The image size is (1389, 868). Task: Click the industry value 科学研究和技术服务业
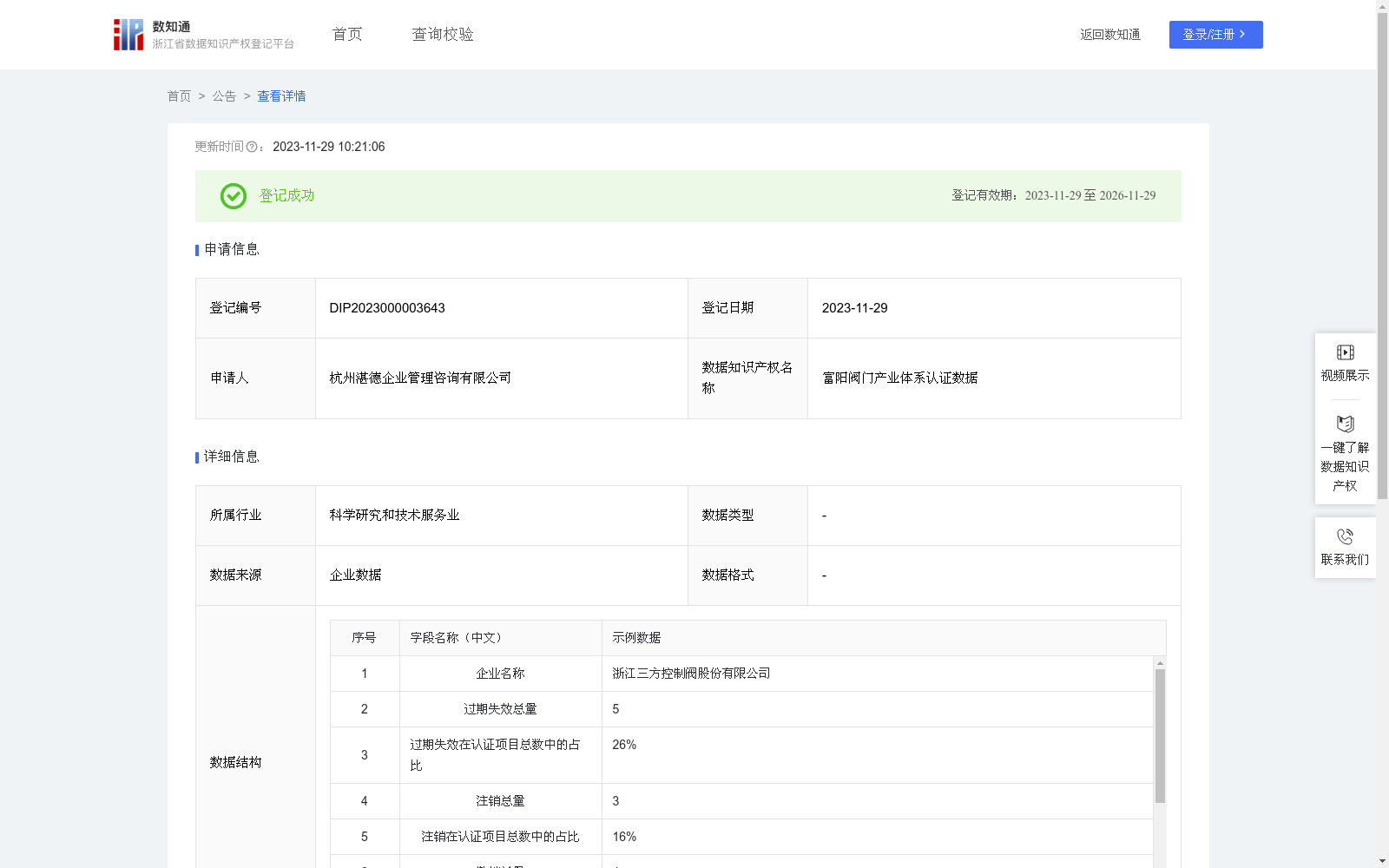394,516
